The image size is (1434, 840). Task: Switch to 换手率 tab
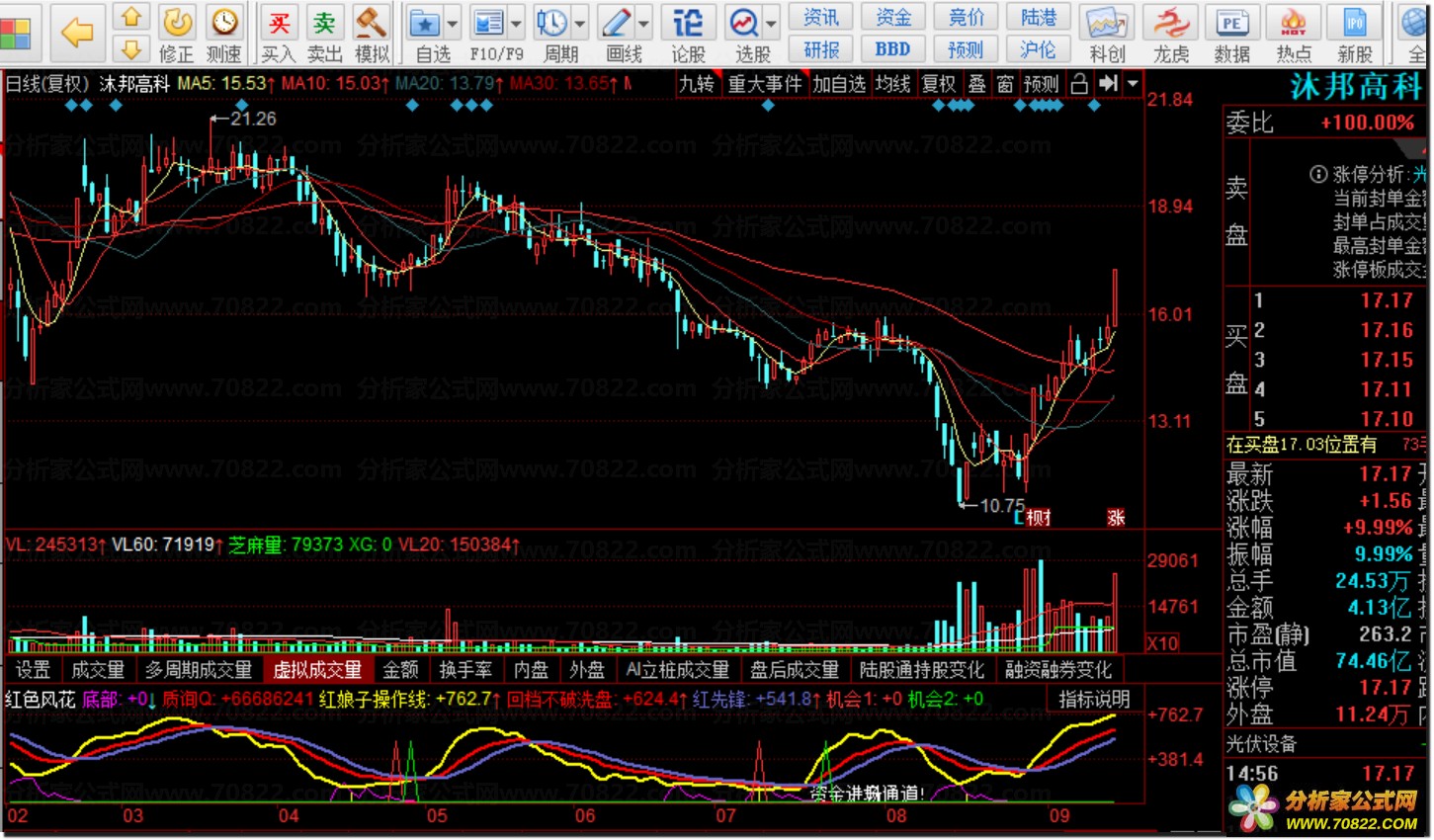465,670
